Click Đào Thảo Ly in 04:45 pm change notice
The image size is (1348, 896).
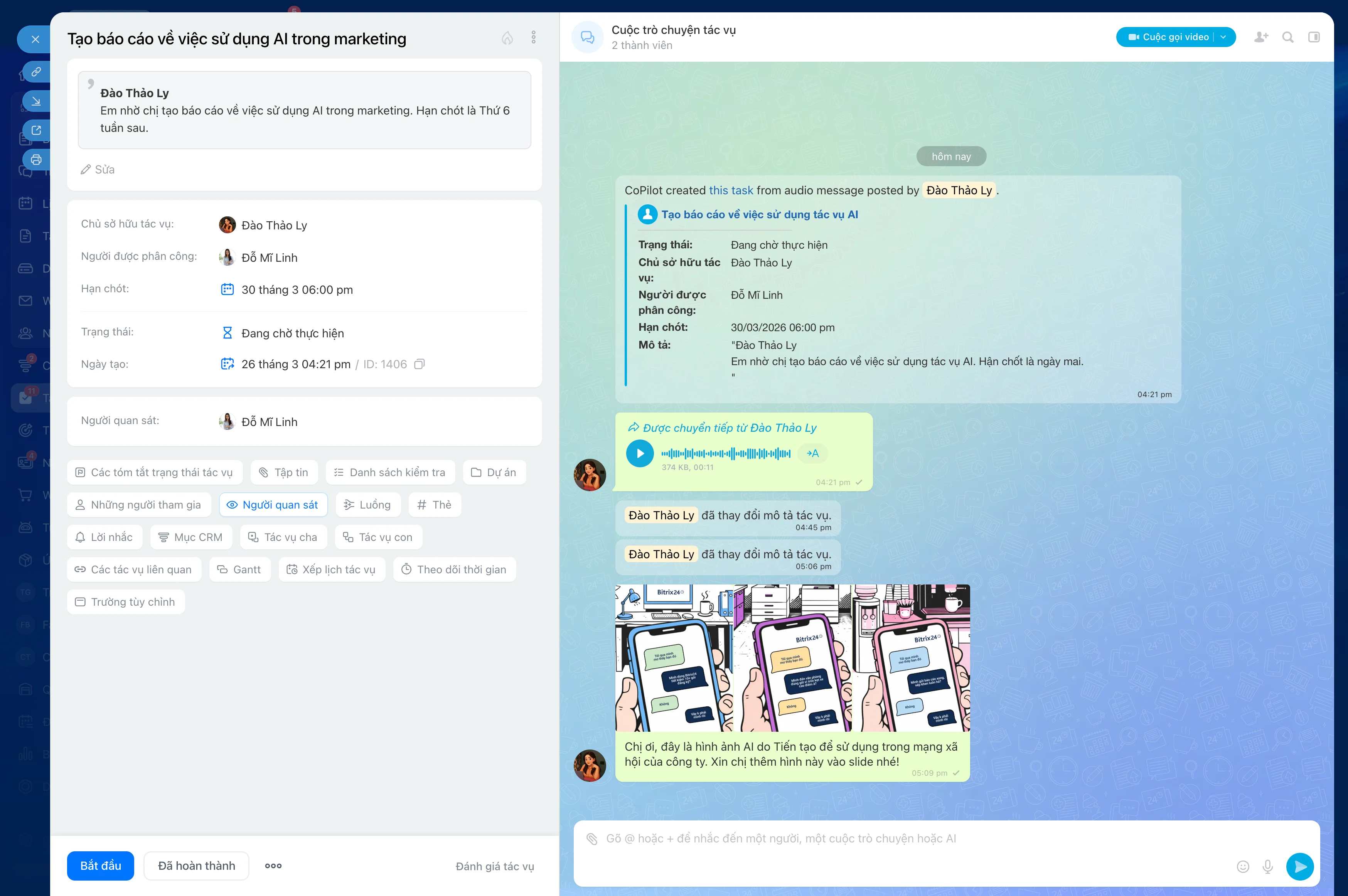tap(661, 515)
